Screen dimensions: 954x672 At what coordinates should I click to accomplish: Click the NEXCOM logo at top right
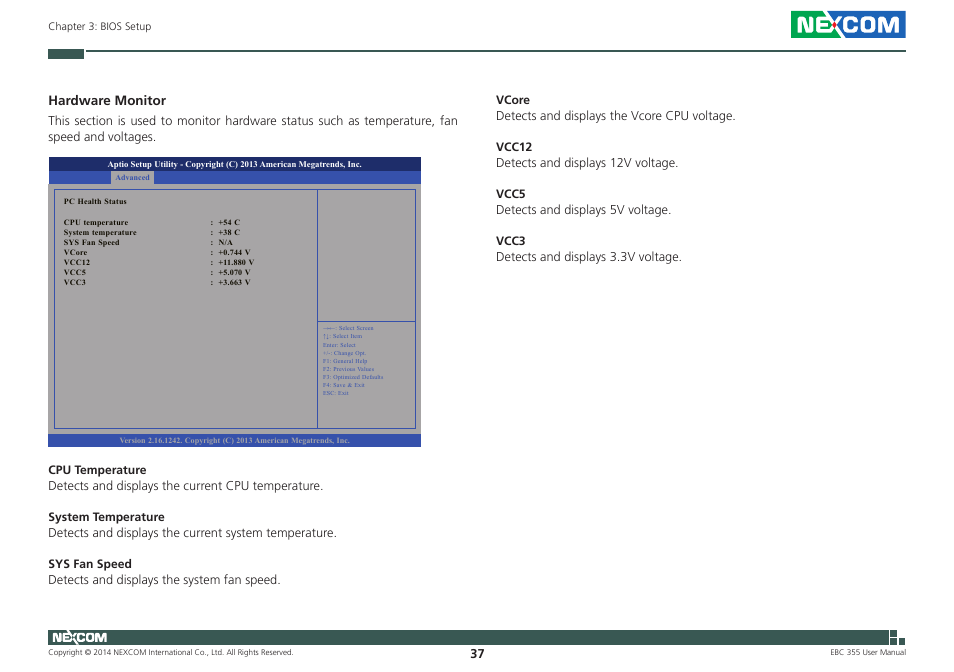[x=848, y=24]
